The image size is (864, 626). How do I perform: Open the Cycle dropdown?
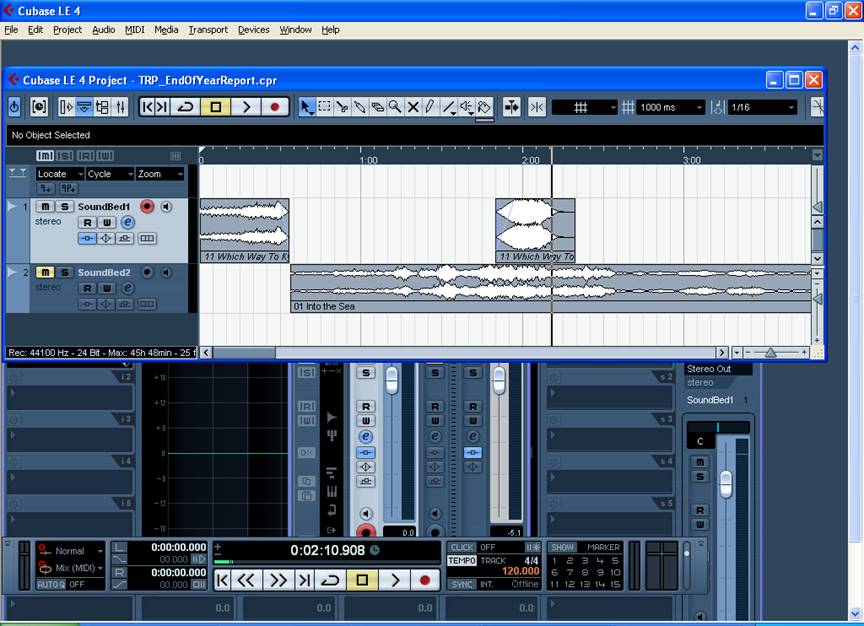[x=110, y=174]
